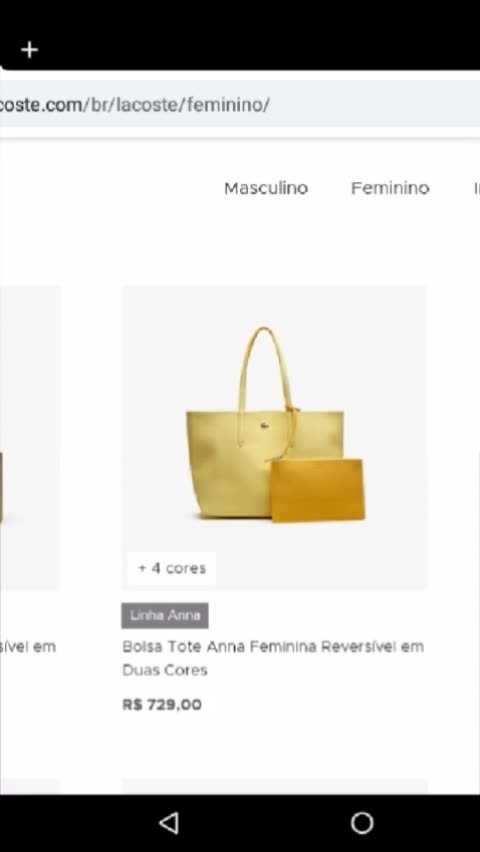Open the cut-off menu item after Feminino

tap(477, 188)
